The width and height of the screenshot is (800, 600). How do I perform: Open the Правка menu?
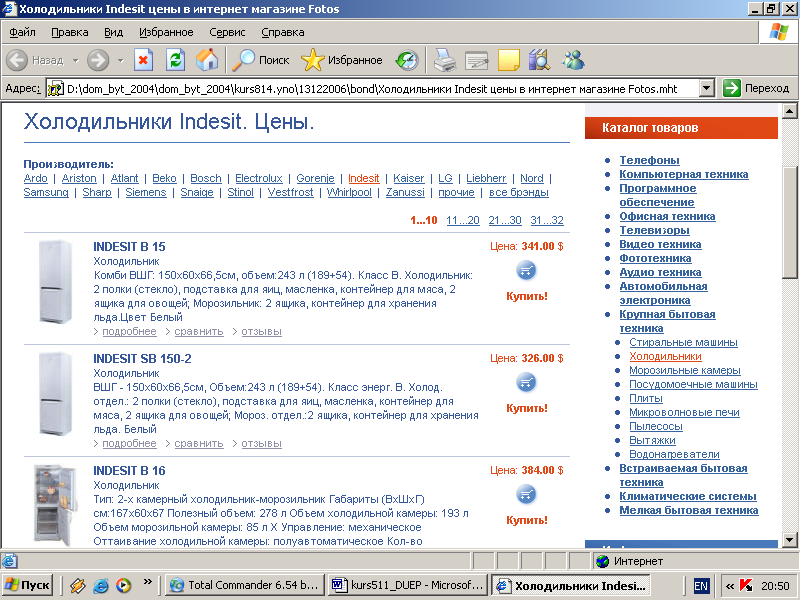pyautogui.click(x=70, y=32)
